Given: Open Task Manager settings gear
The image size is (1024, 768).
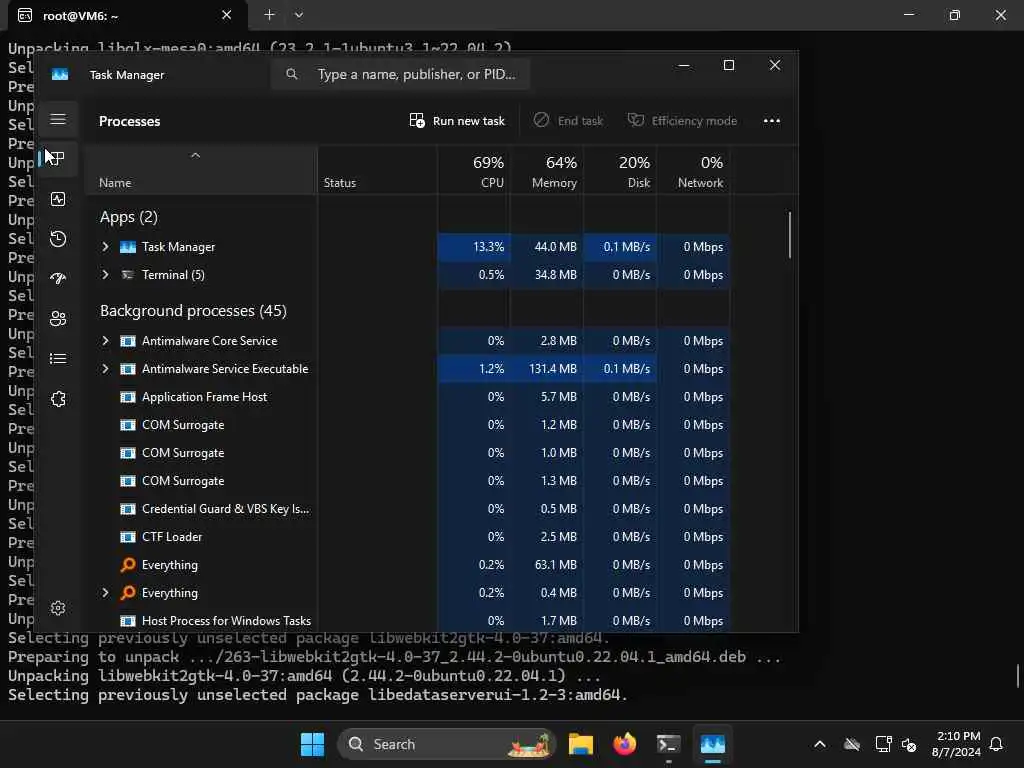Looking at the screenshot, I should pos(58,609).
